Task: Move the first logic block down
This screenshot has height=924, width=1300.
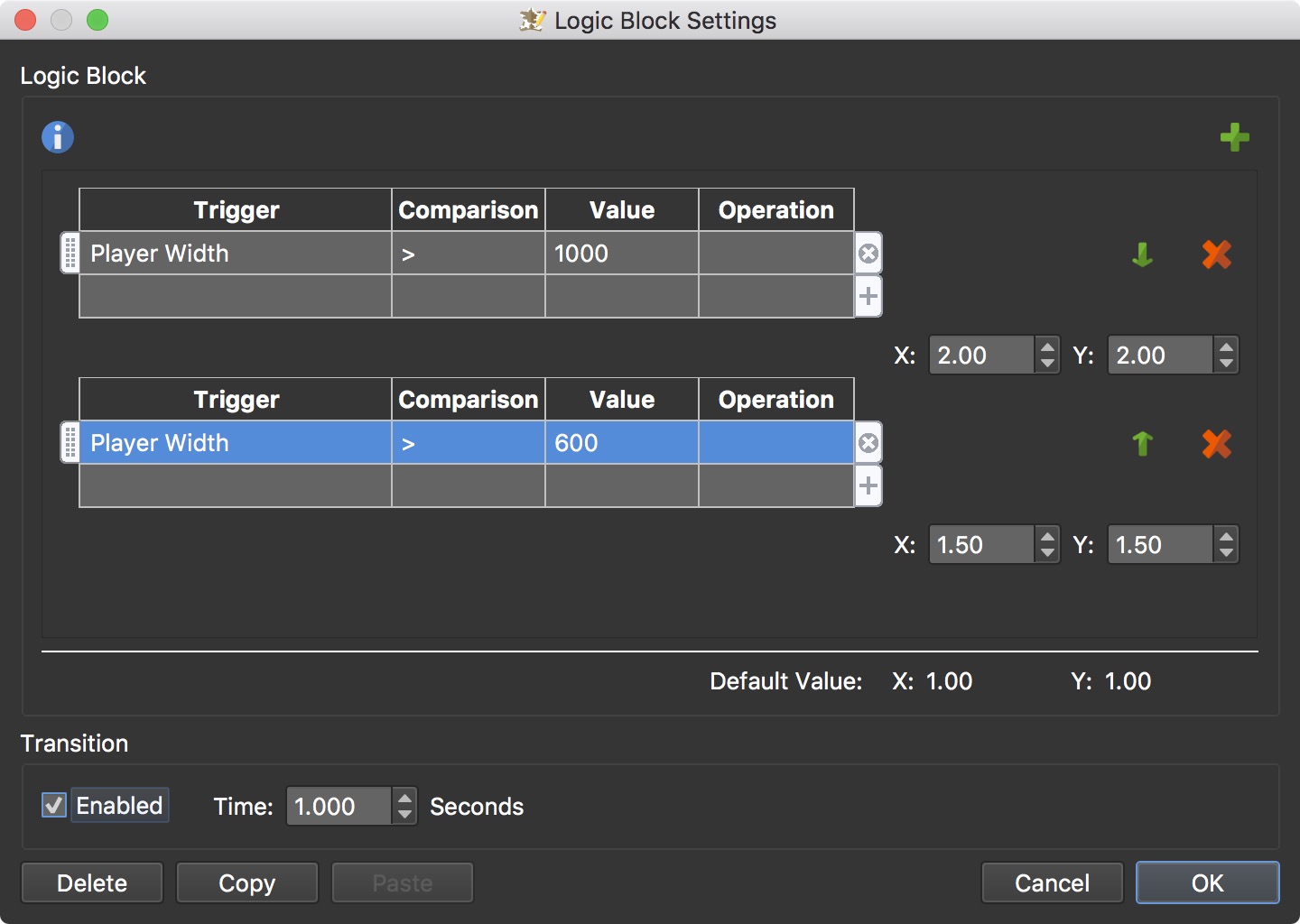Action: [1142, 254]
